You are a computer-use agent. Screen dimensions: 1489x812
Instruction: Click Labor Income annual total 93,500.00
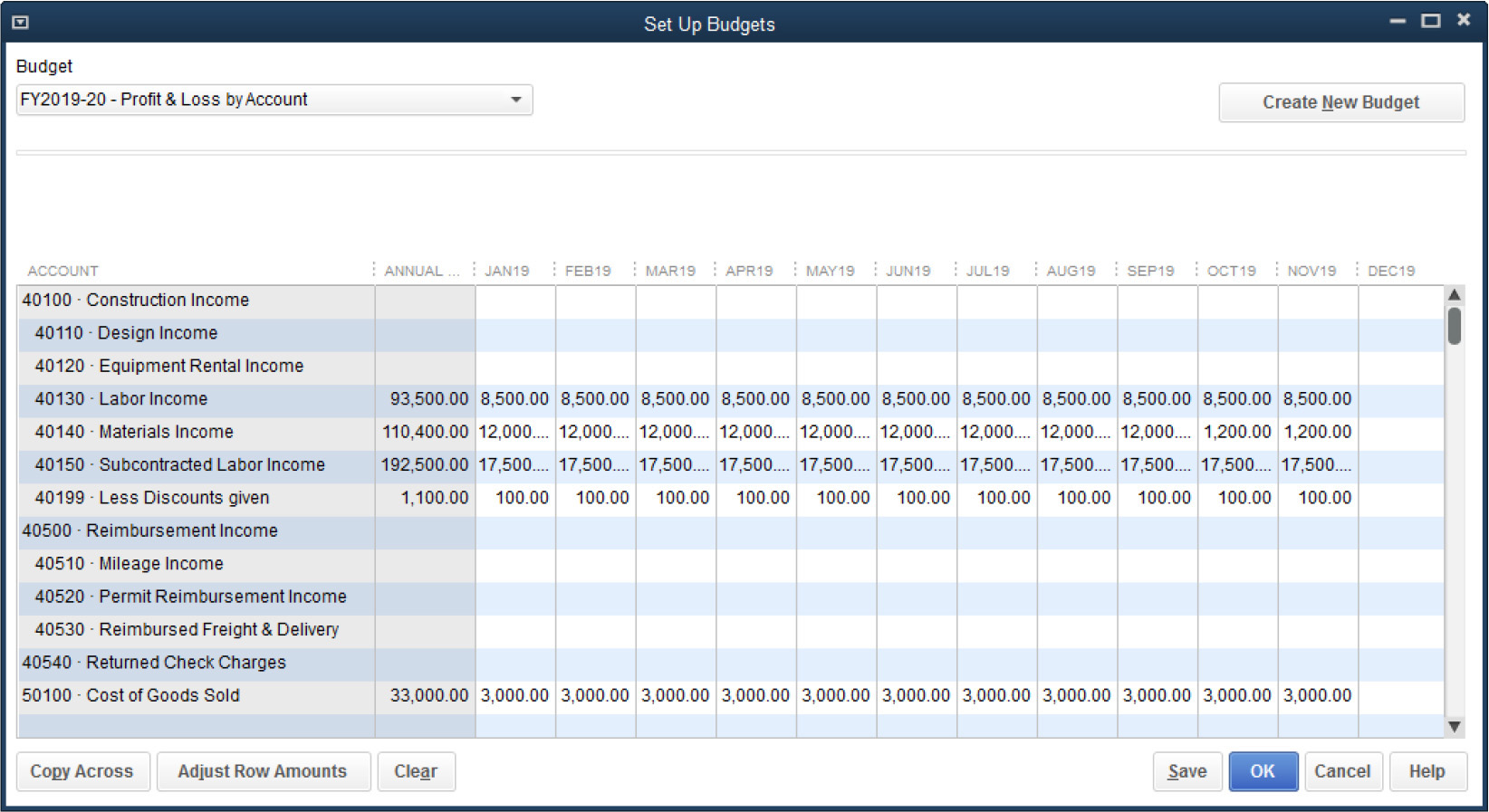(426, 400)
